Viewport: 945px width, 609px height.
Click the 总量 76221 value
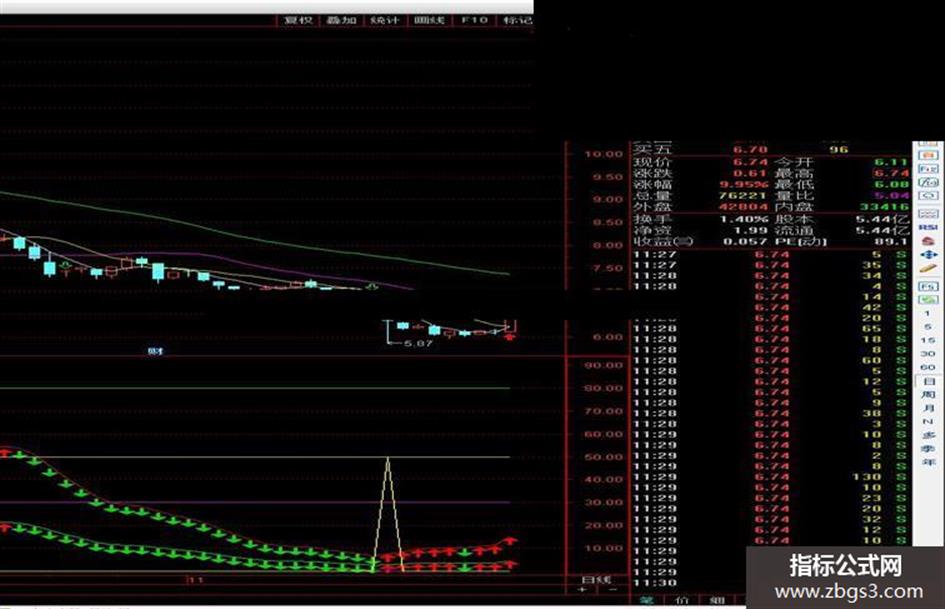pyautogui.click(x=744, y=195)
